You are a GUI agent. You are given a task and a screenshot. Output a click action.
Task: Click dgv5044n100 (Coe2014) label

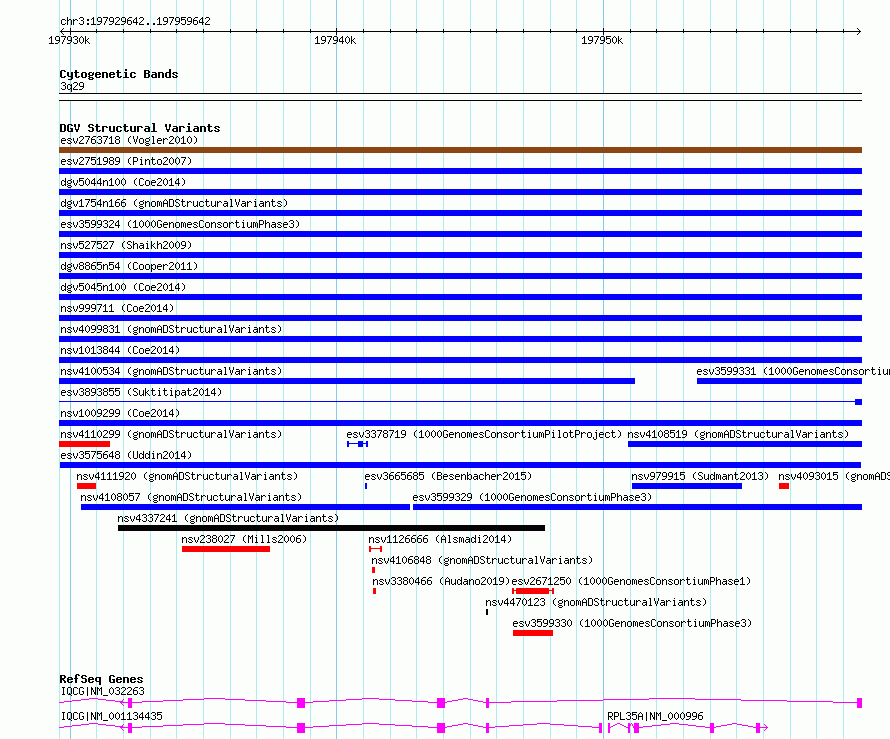pyautogui.click(x=123, y=182)
